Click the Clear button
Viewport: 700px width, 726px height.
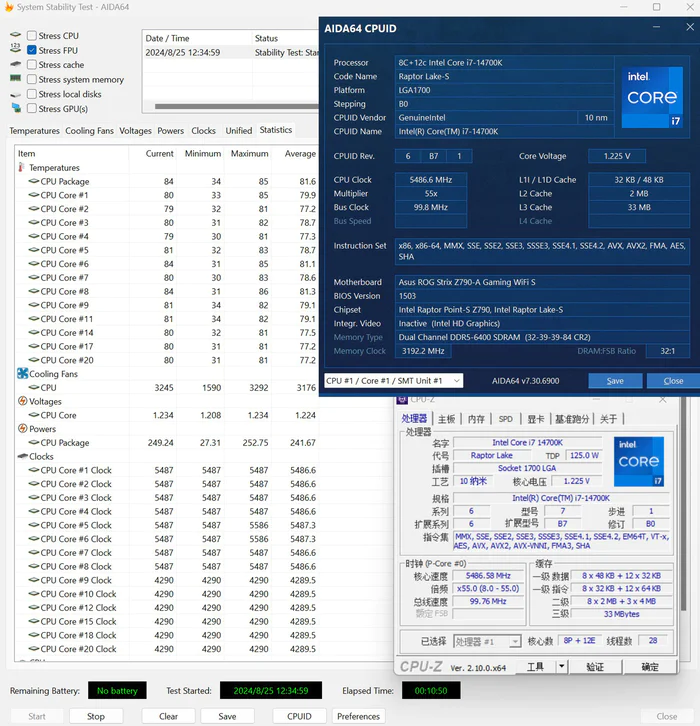click(169, 716)
